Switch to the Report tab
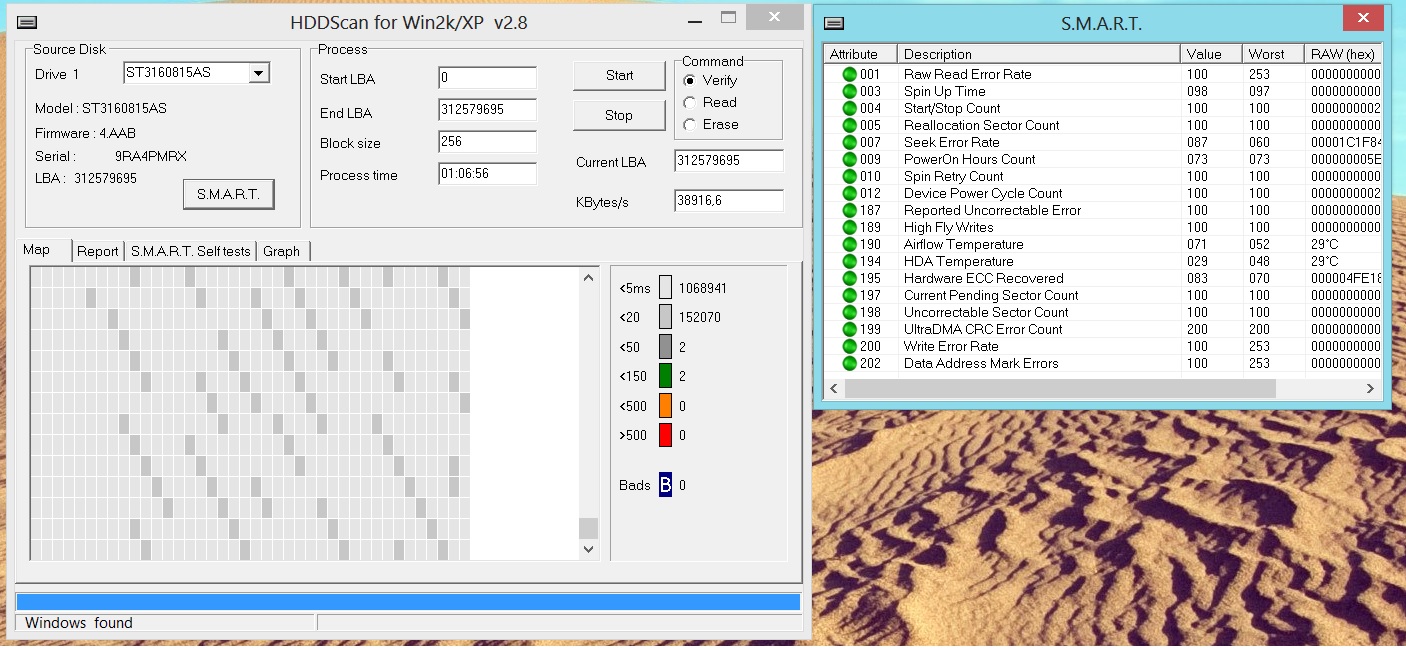This screenshot has width=1406, height=648. [x=98, y=251]
